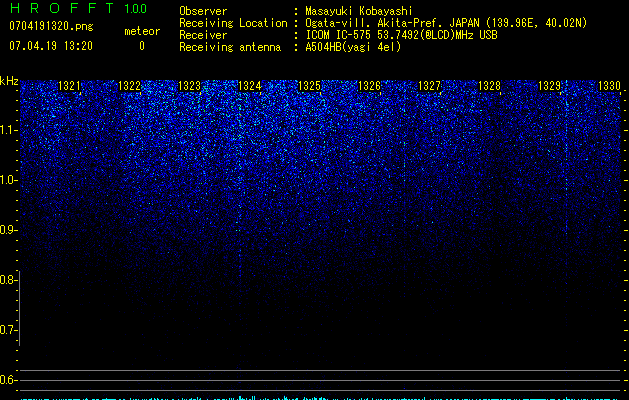
Task: Click the 1322 time marker
Action: coord(130,86)
